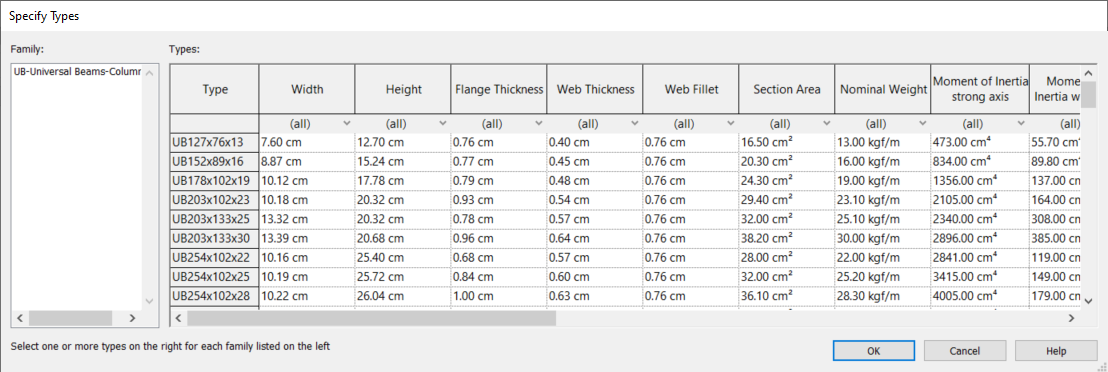Select type row UB203x133x30
The image size is (1108, 372).
pos(214,238)
